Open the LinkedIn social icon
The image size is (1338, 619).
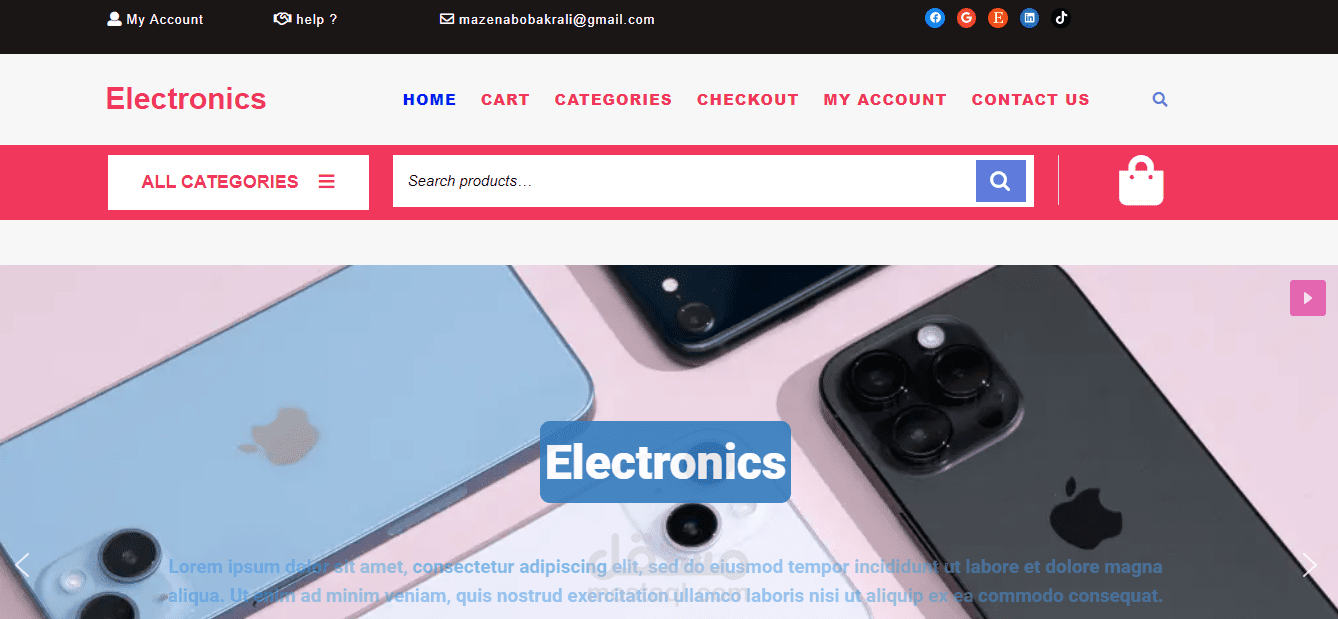[1029, 18]
